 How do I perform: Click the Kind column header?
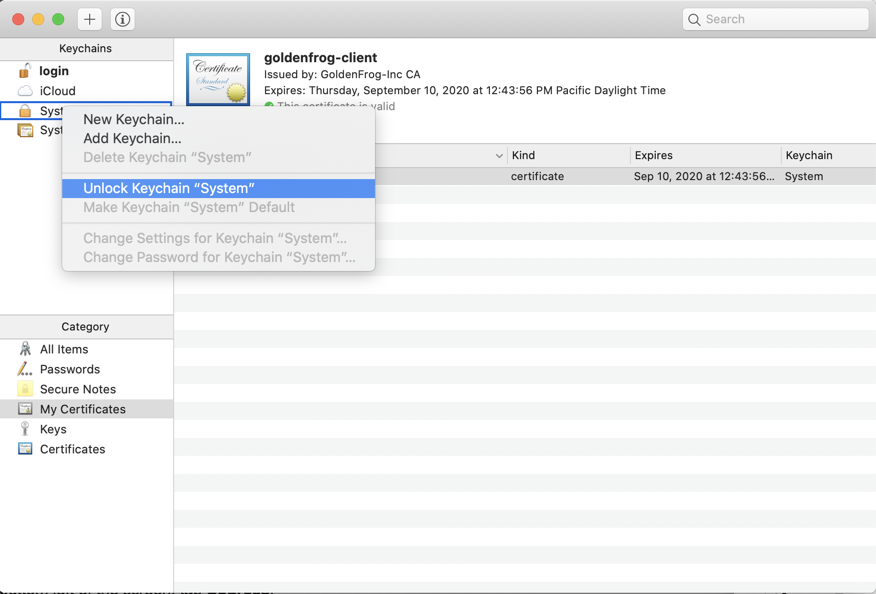[x=569, y=155]
